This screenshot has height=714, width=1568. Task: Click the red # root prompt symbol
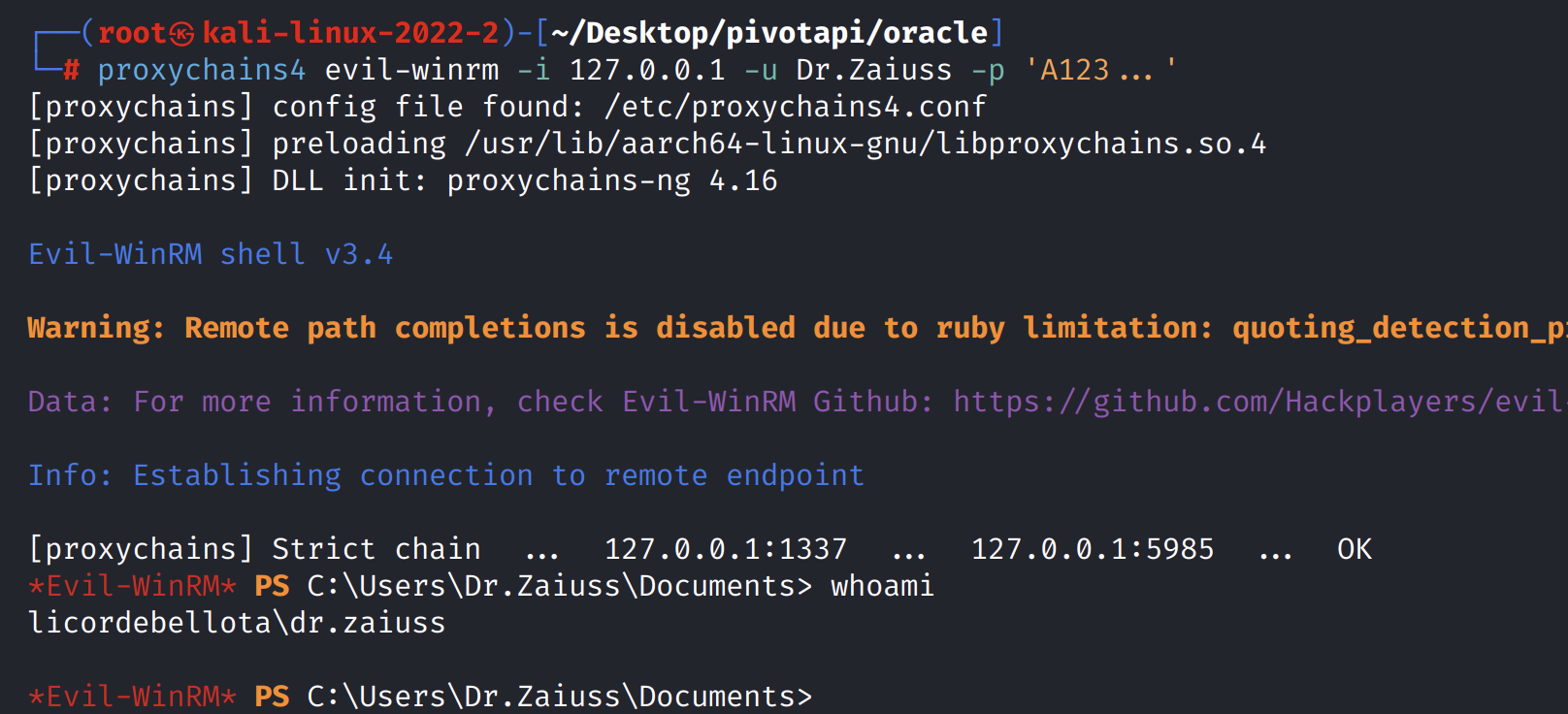[x=72, y=70]
